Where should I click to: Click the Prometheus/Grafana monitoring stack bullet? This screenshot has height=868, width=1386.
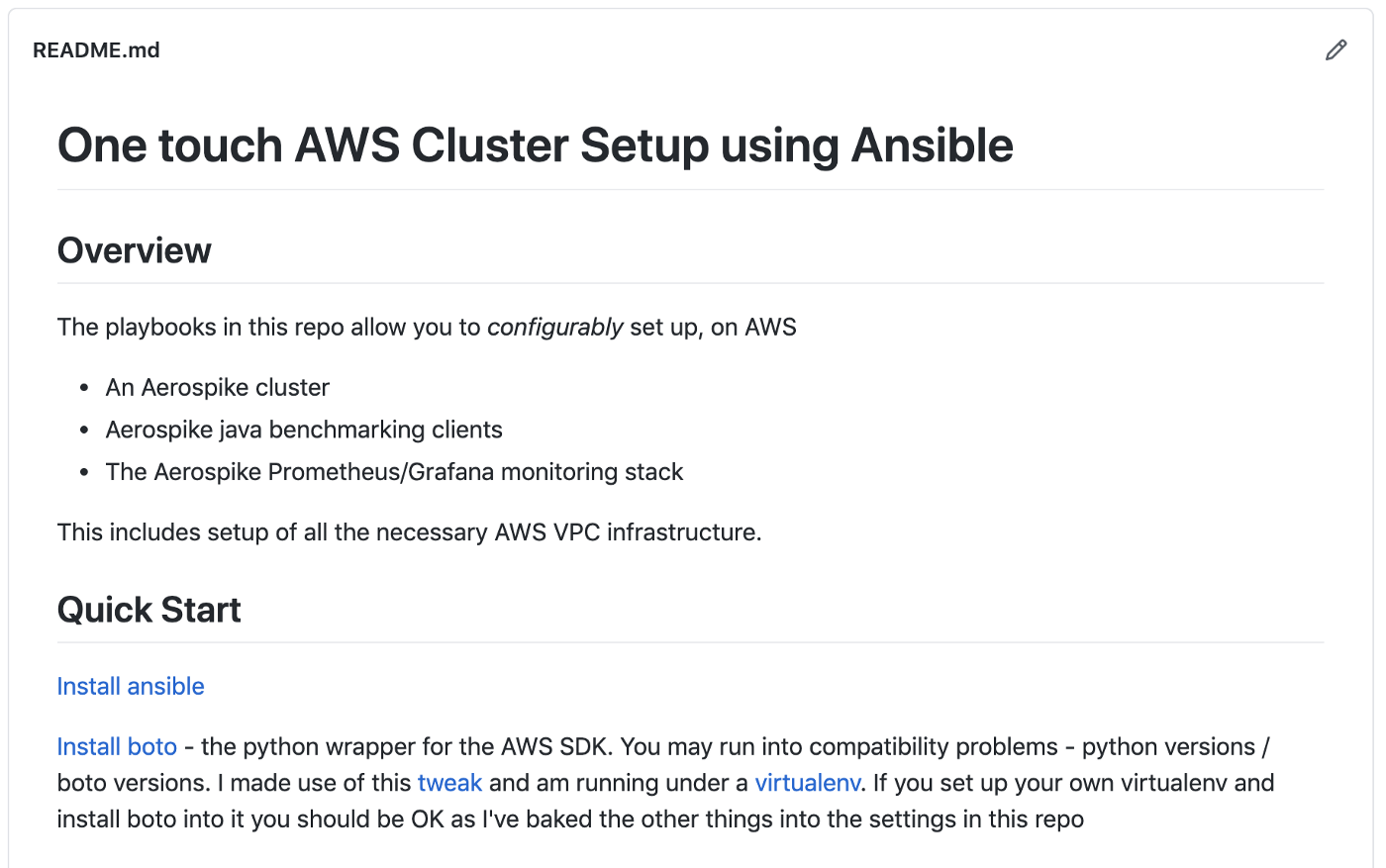pos(394,472)
